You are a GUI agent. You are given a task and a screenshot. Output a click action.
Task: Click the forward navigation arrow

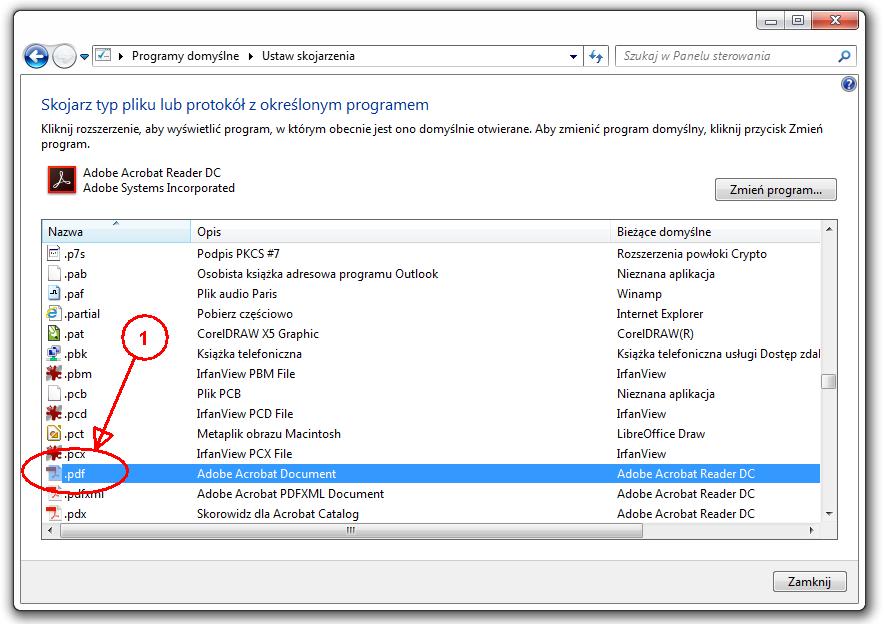tap(64, 56)
